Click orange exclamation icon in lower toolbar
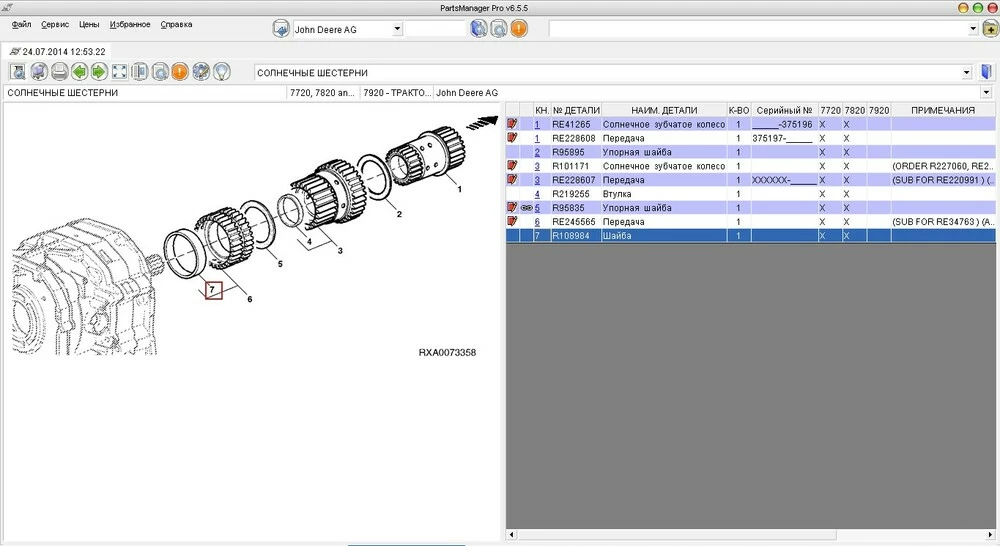This screenshot has width=1000, height=546. point(180,72)
